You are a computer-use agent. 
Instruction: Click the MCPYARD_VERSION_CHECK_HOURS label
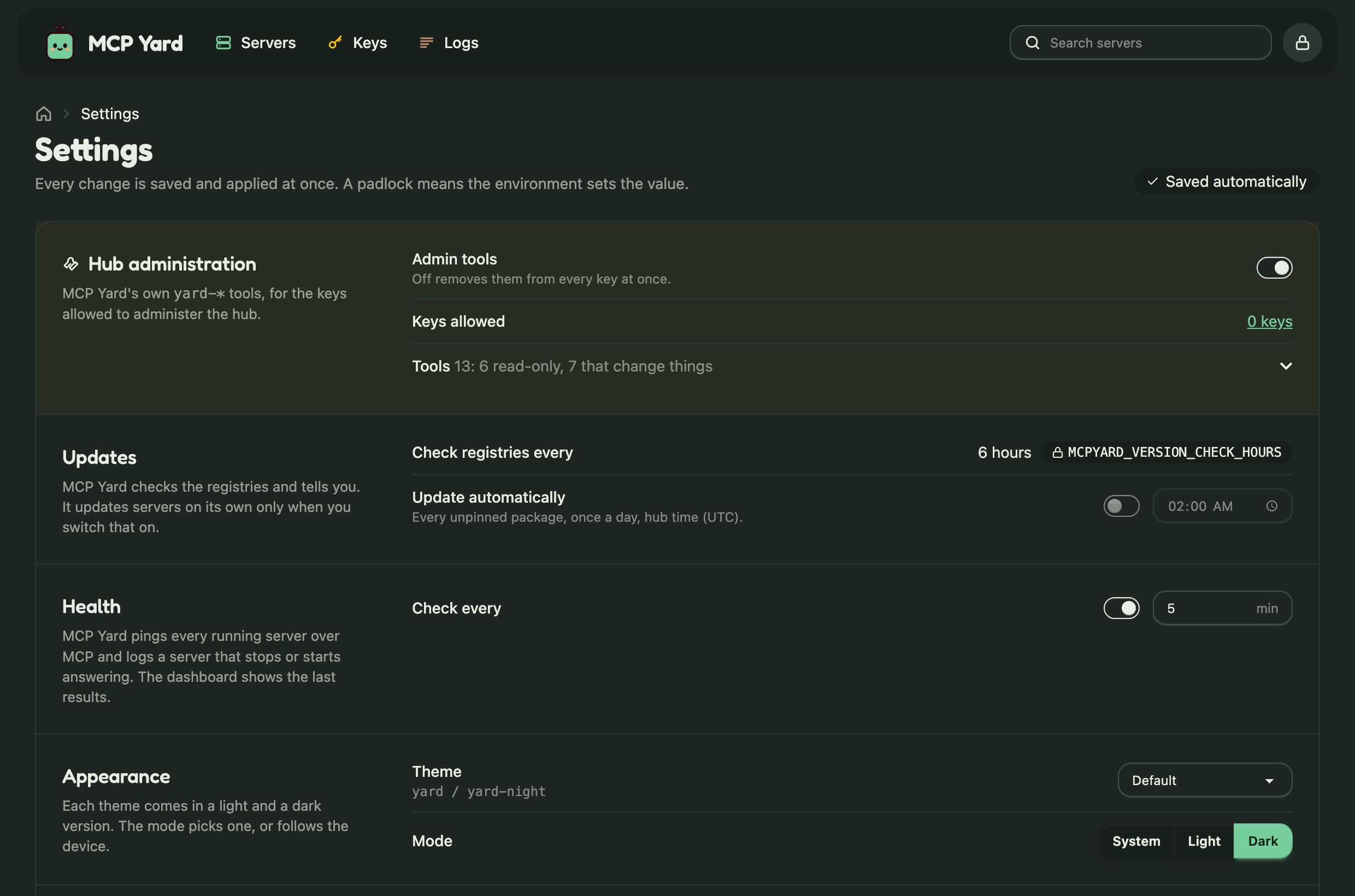[x=1174, y=452]
